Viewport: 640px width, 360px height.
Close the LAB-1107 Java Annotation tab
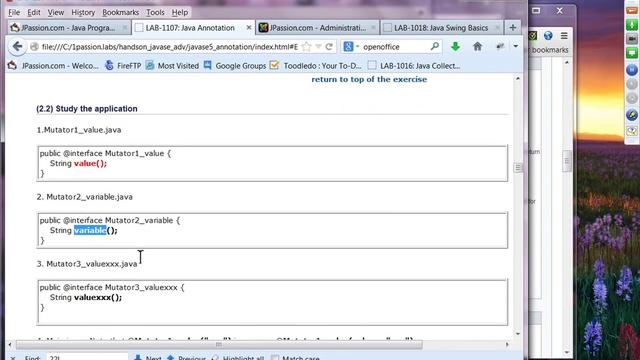[x=249, y=28]
